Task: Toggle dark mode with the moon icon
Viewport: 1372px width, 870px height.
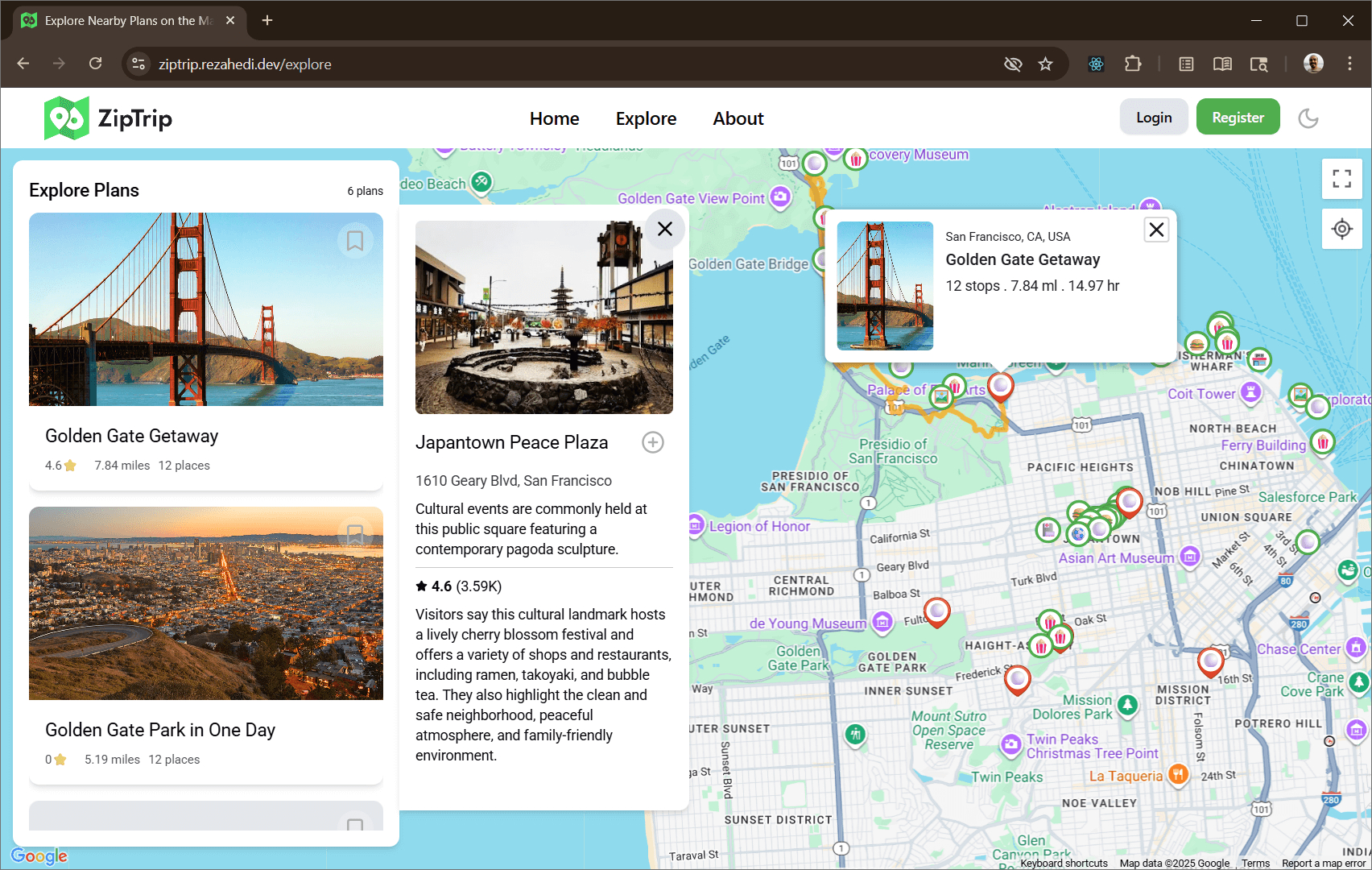Action: (x=1308, y=118)
